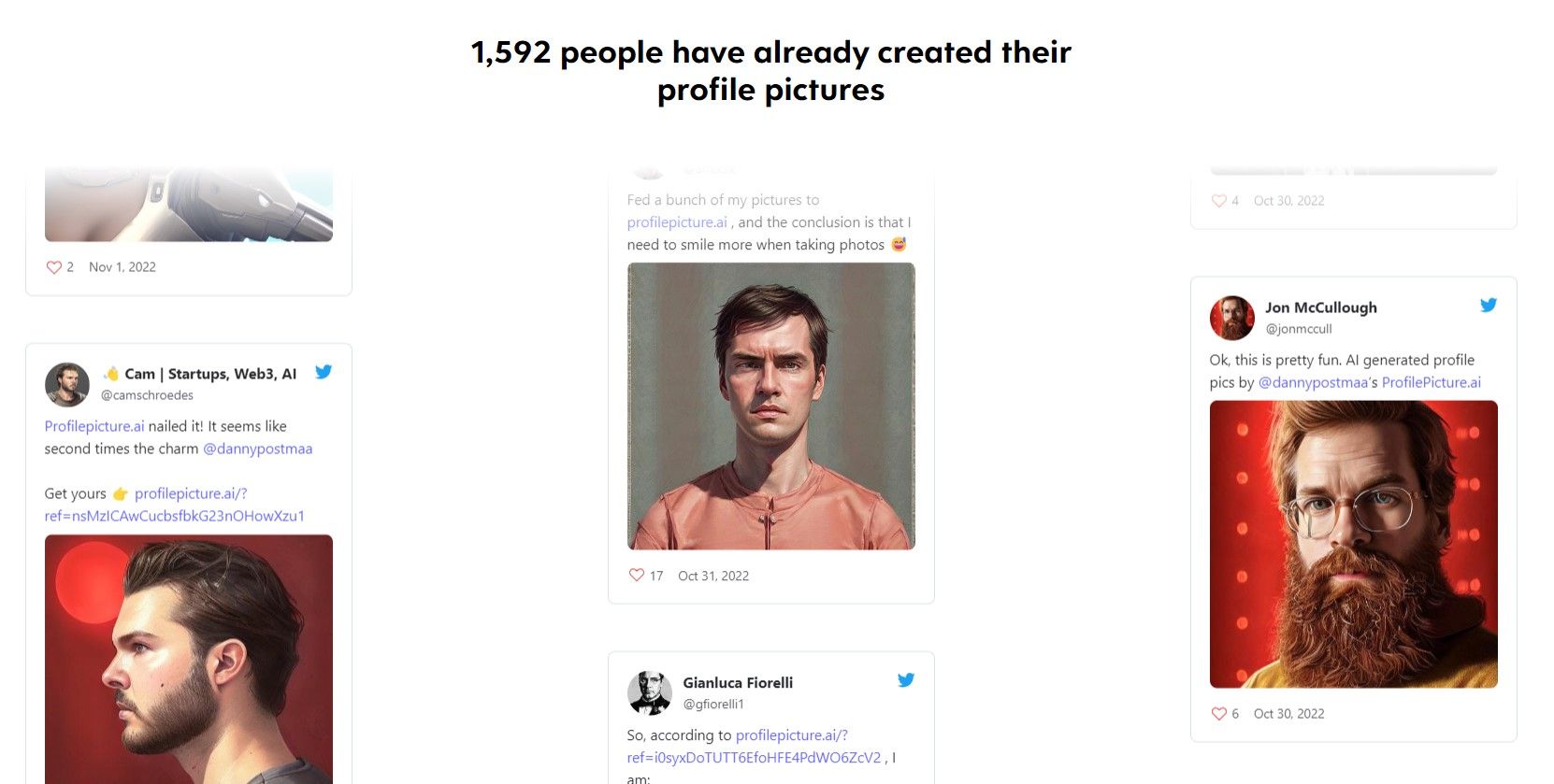Image resolution: width=1554 pixels, height=784 pixels.
Task: Like the Oct 31 tweet with 17 likes
Action: tap(635, 576)
